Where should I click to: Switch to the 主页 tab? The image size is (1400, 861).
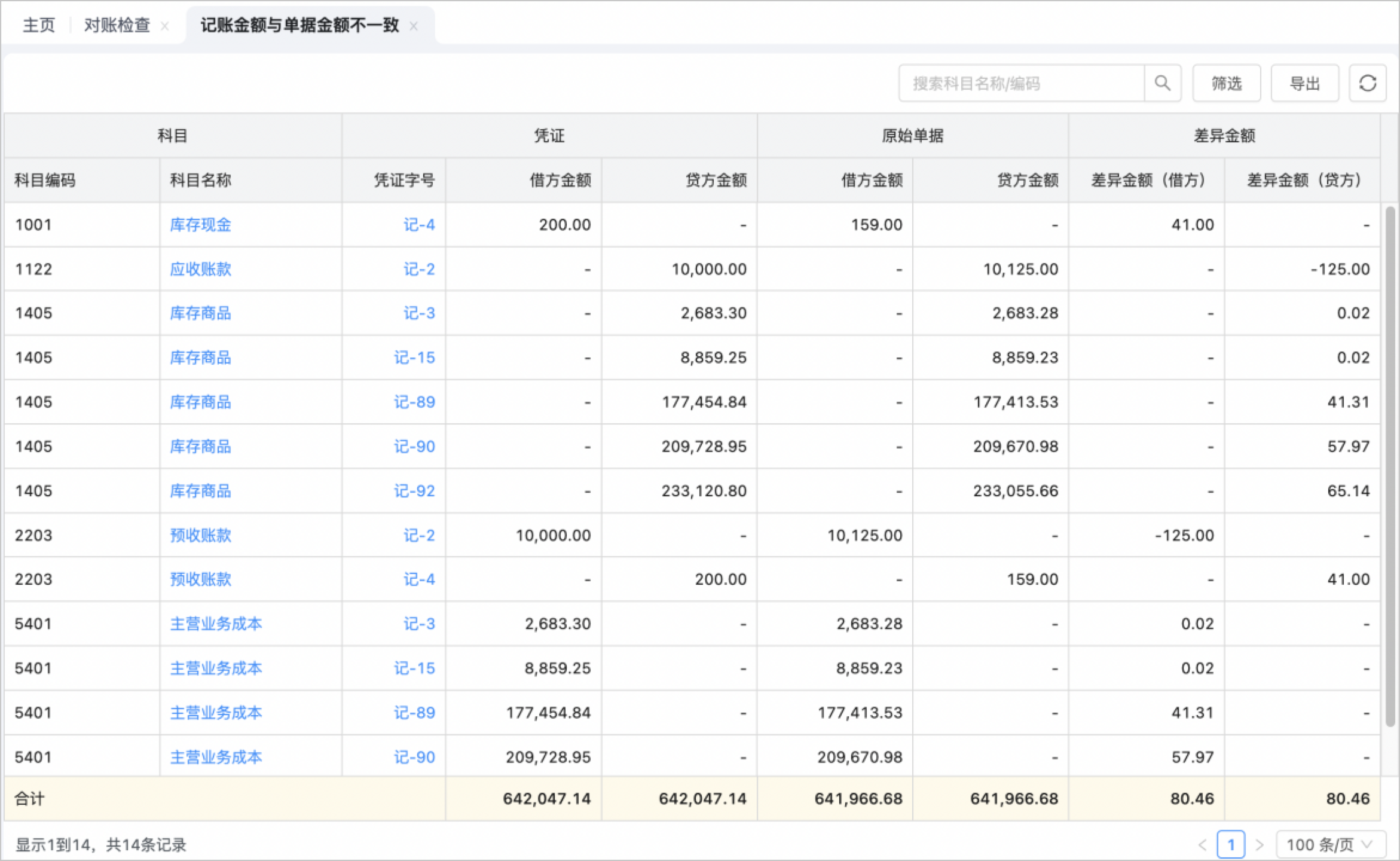click(39, 25)
